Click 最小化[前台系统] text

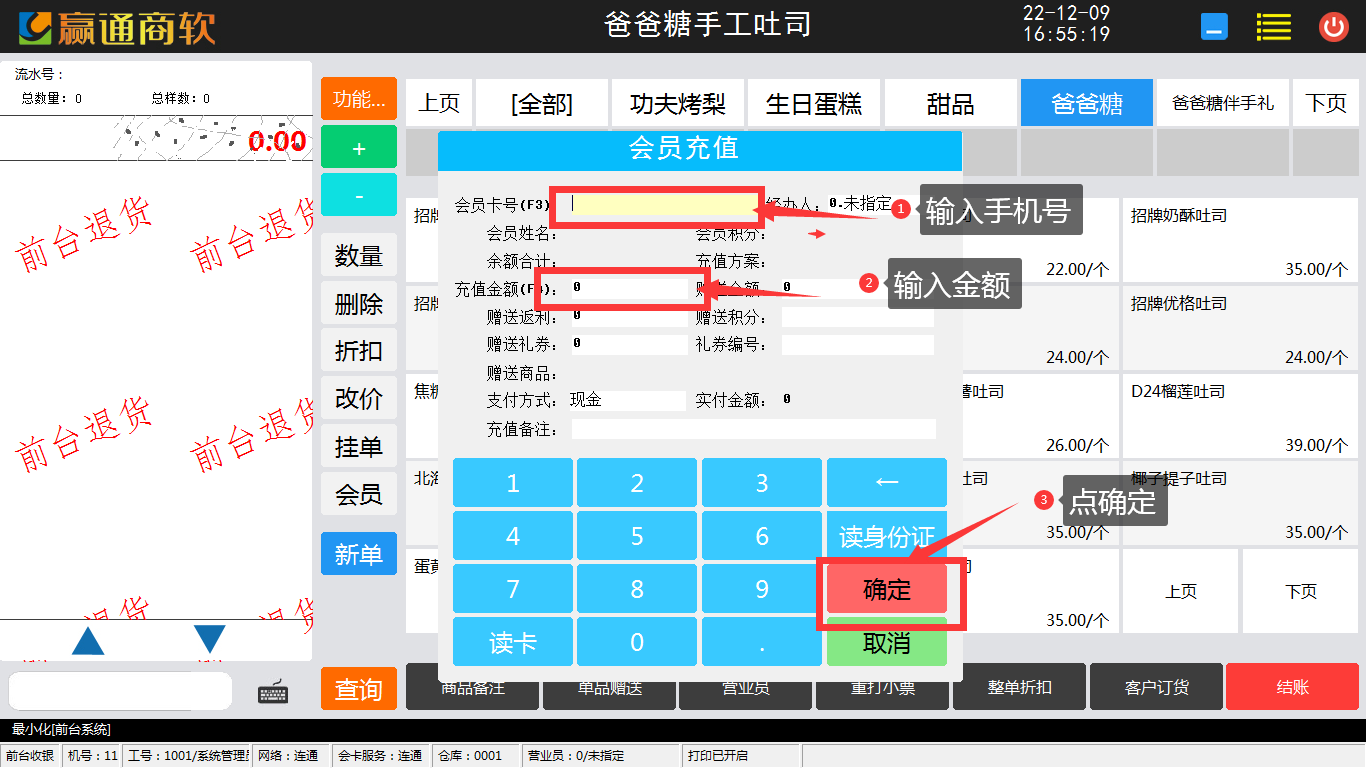[x=62, y=730]
